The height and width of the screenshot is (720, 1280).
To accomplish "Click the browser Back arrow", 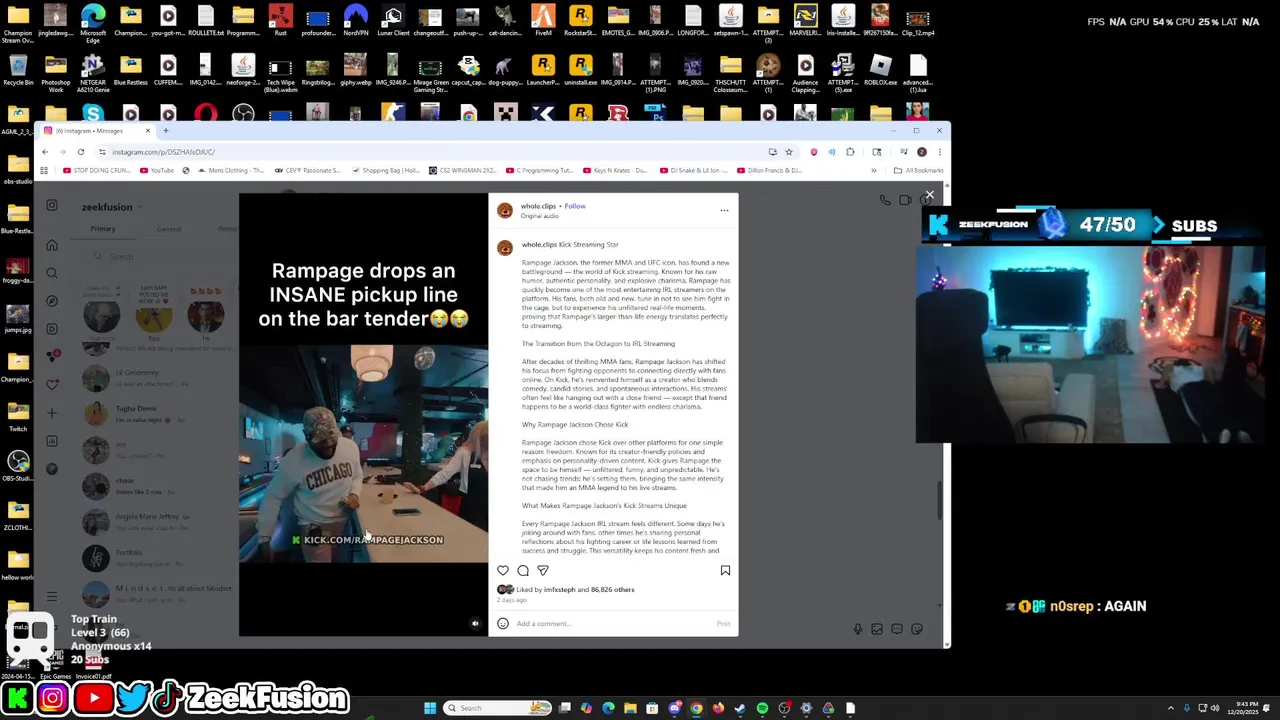I will [x=45, y=152].
